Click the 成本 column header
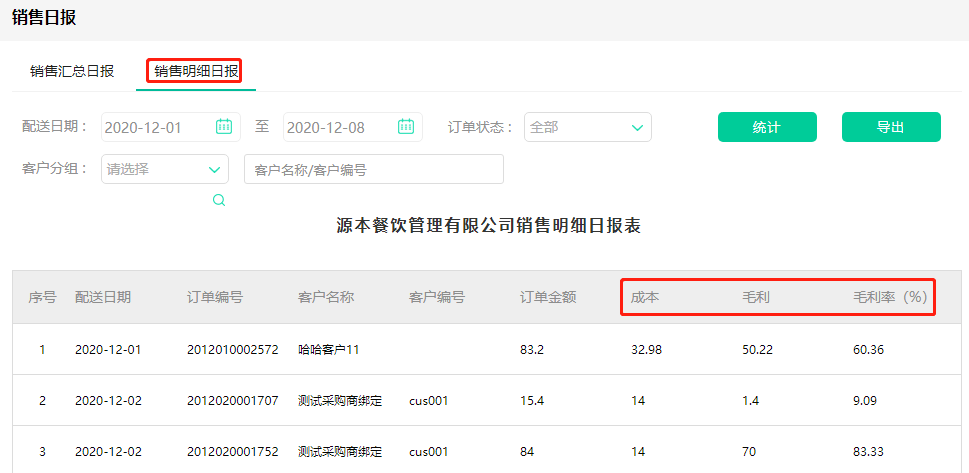This screenshot has width=969, height=473. [x=645, y=297]
